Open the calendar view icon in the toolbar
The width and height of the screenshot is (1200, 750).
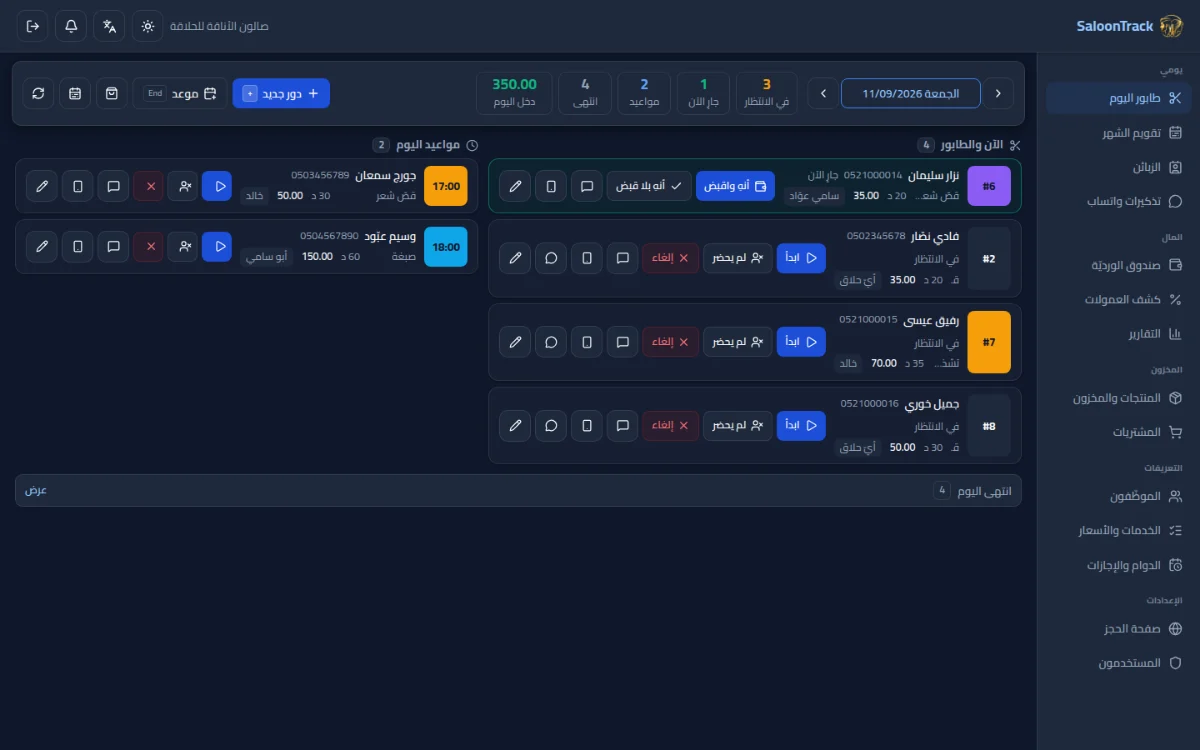(75, 93)
